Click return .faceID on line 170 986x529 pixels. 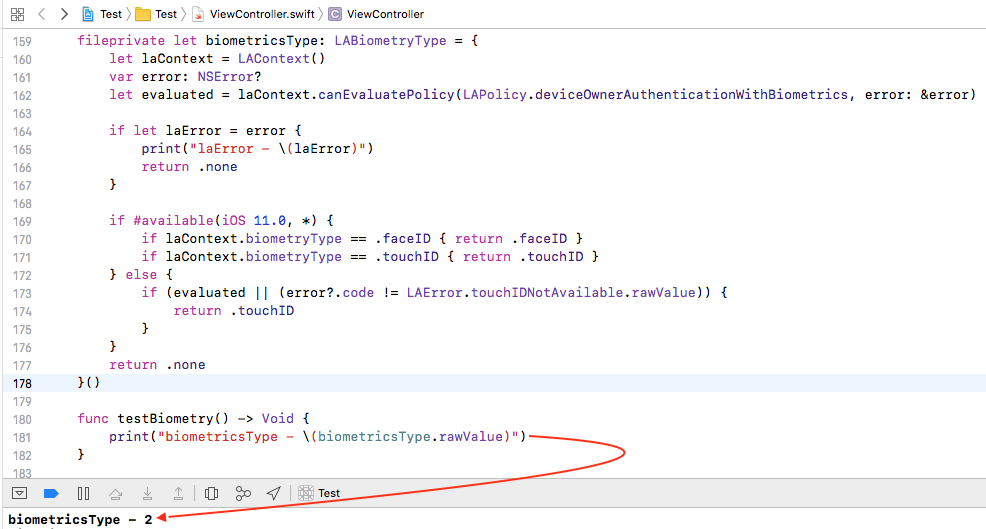[x=510, y=239]
